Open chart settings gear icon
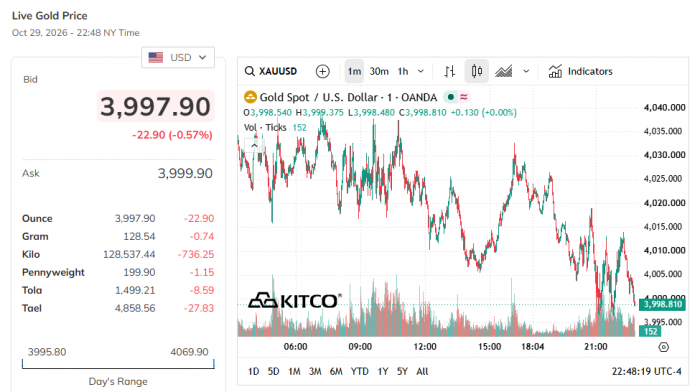This screenshot has width=700, height=392. pyautogui.click(x=663, y=347)
